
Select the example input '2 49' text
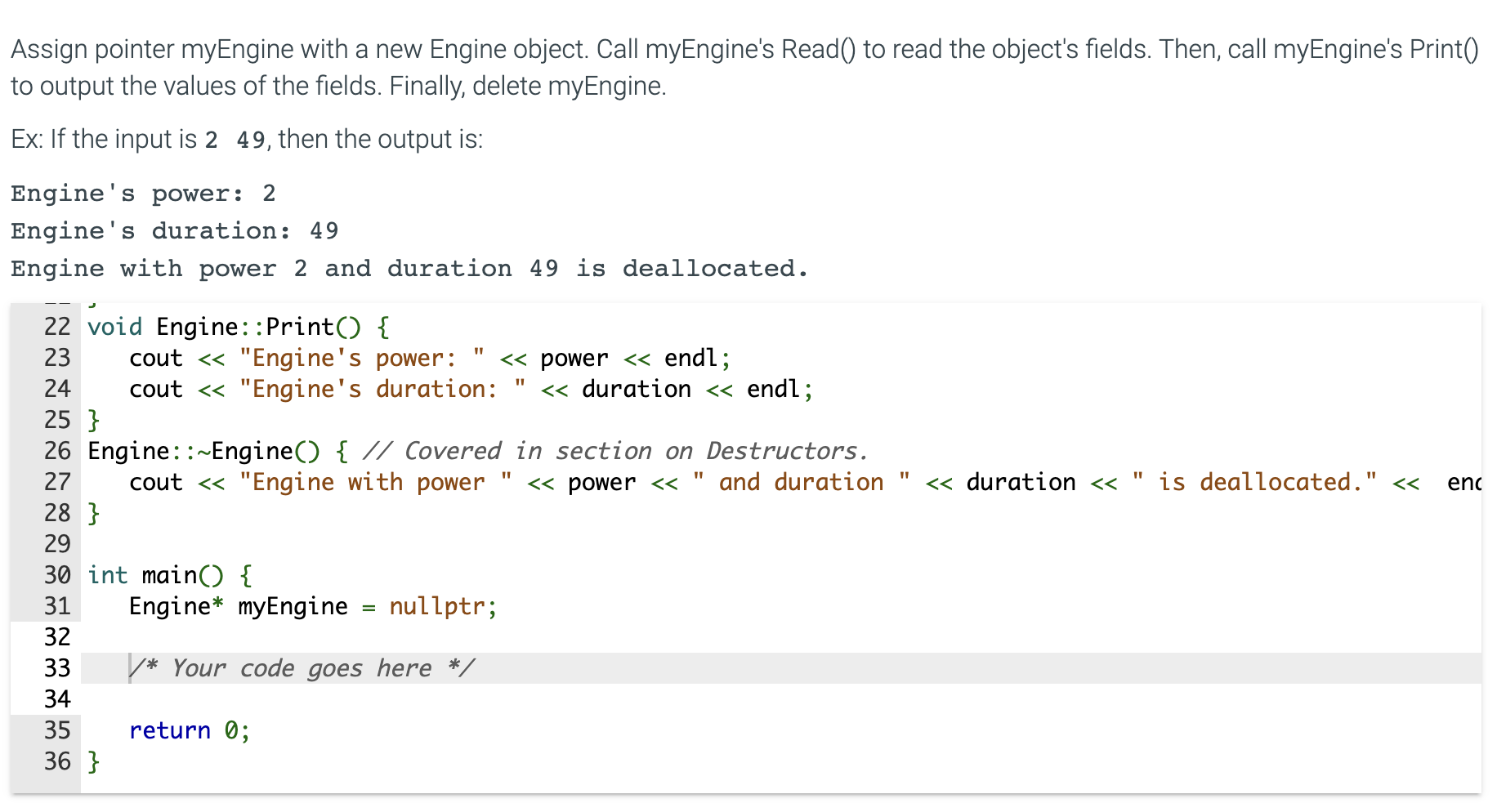coord(235,139)
